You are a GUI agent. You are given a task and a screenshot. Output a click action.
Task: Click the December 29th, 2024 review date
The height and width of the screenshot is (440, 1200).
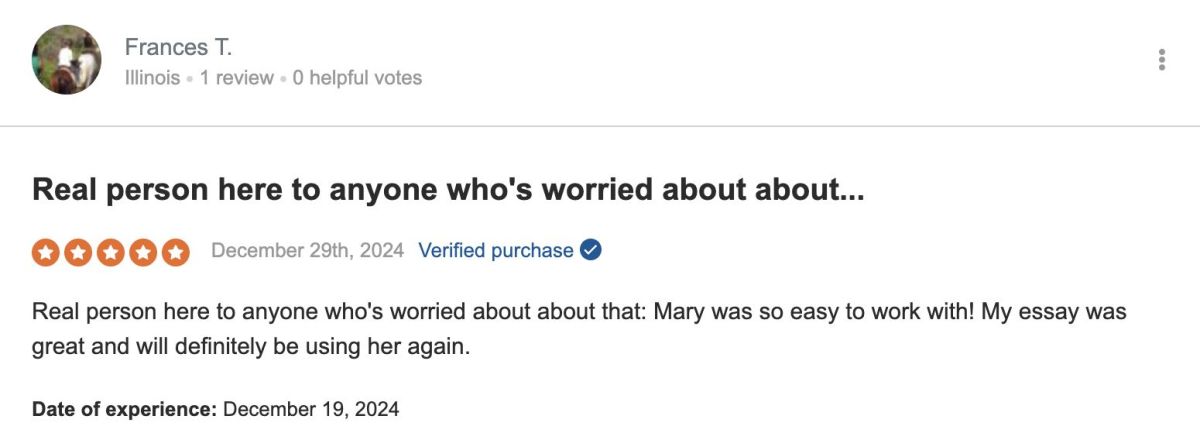pos(308,250)
